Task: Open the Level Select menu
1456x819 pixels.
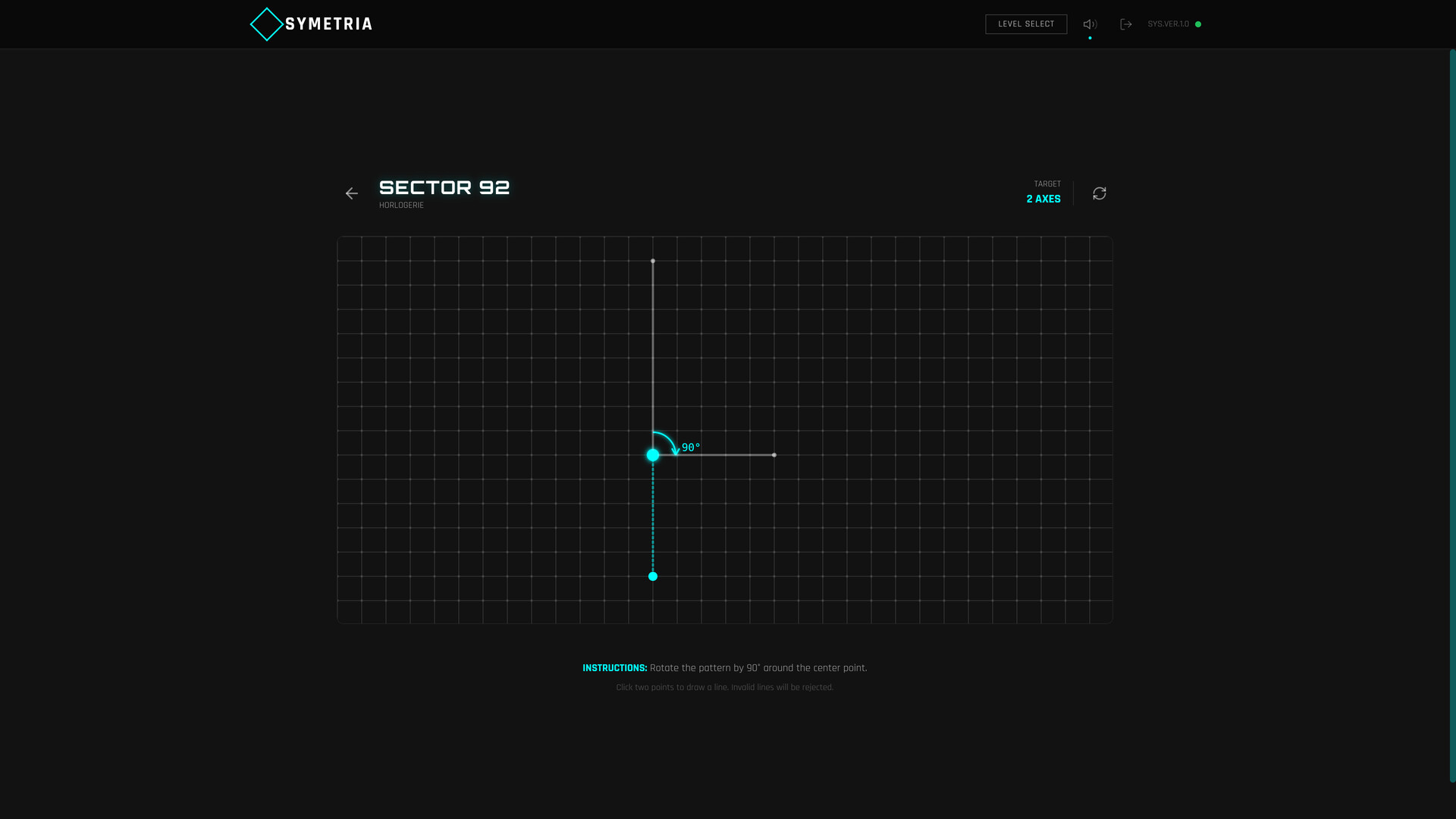Action: [x=1026, y=24]
